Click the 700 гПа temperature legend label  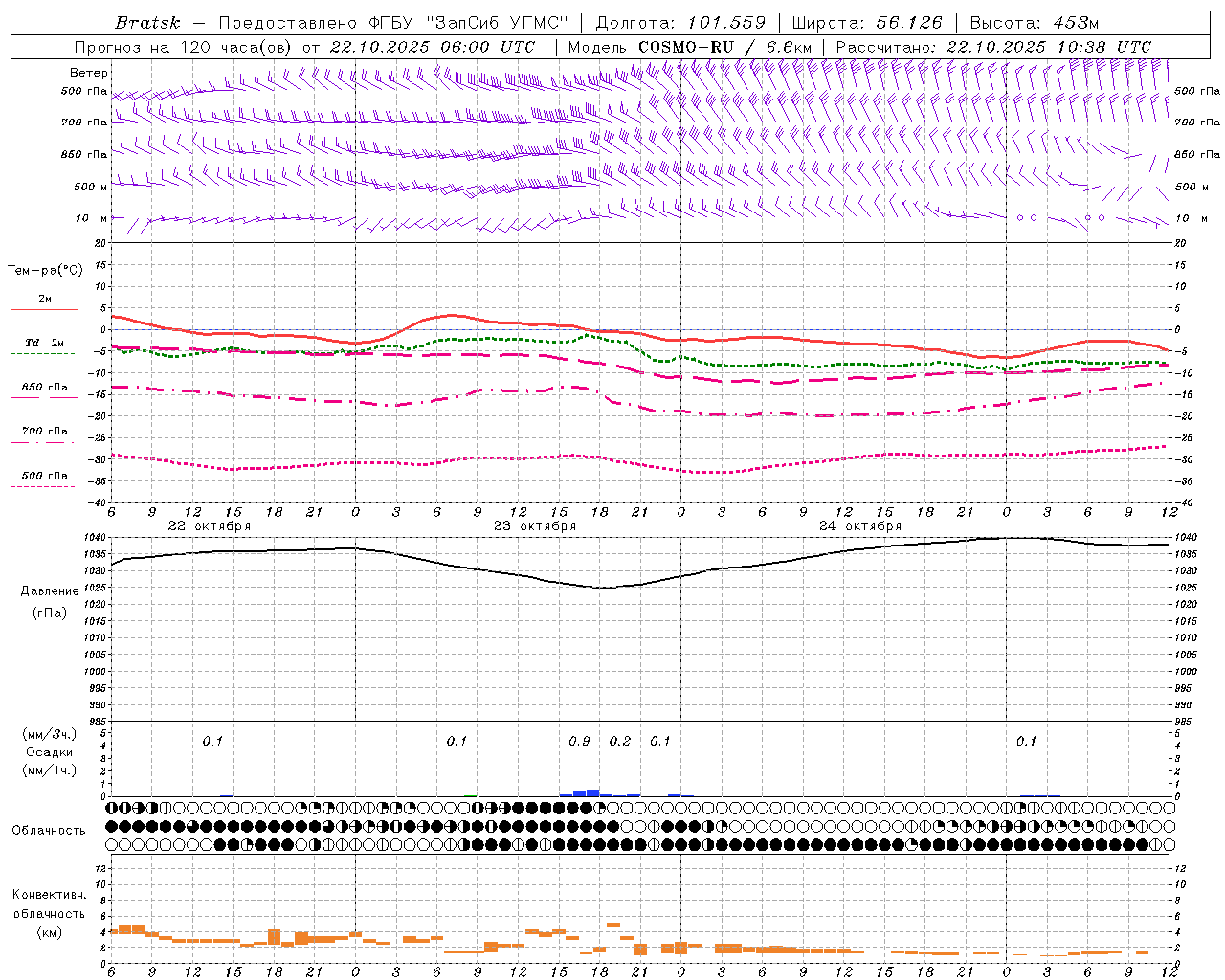pyautogui.click(x=45, y=432)
